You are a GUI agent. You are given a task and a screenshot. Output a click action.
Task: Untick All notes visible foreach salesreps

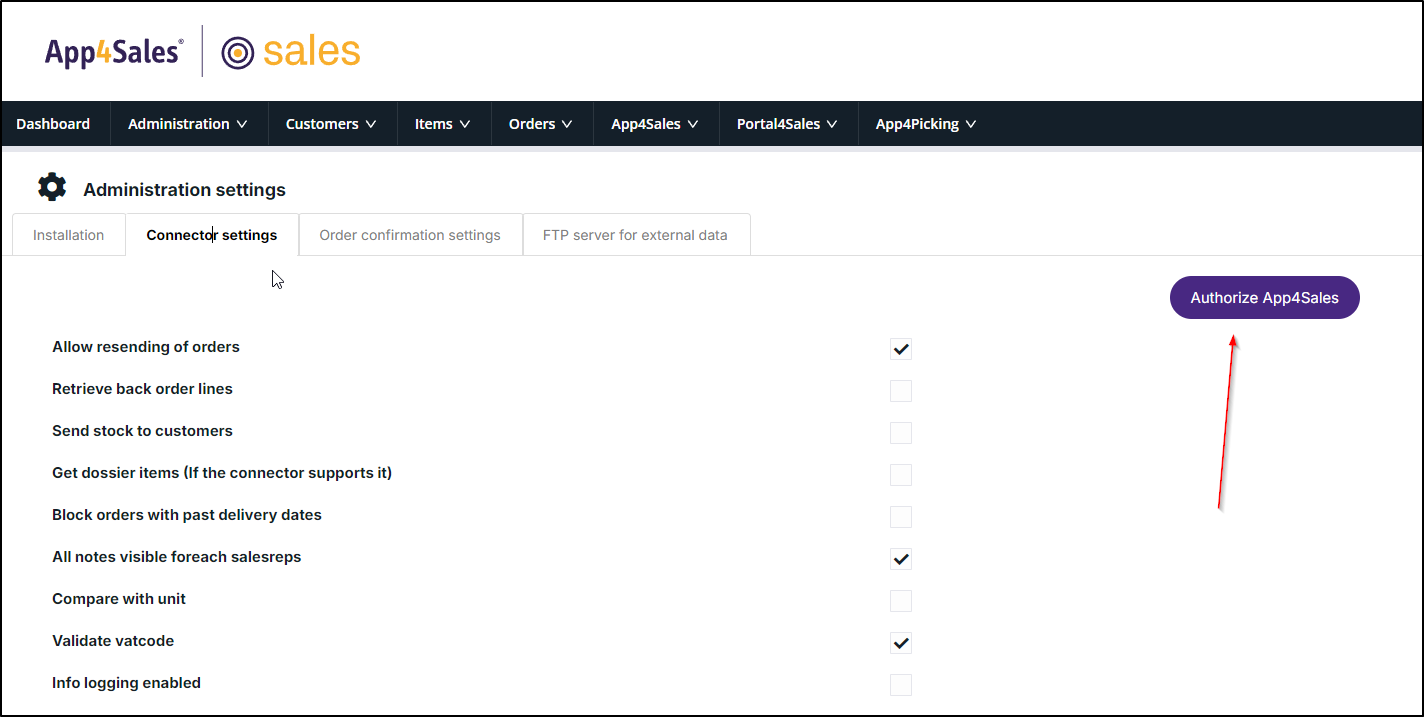pos(901,559)
